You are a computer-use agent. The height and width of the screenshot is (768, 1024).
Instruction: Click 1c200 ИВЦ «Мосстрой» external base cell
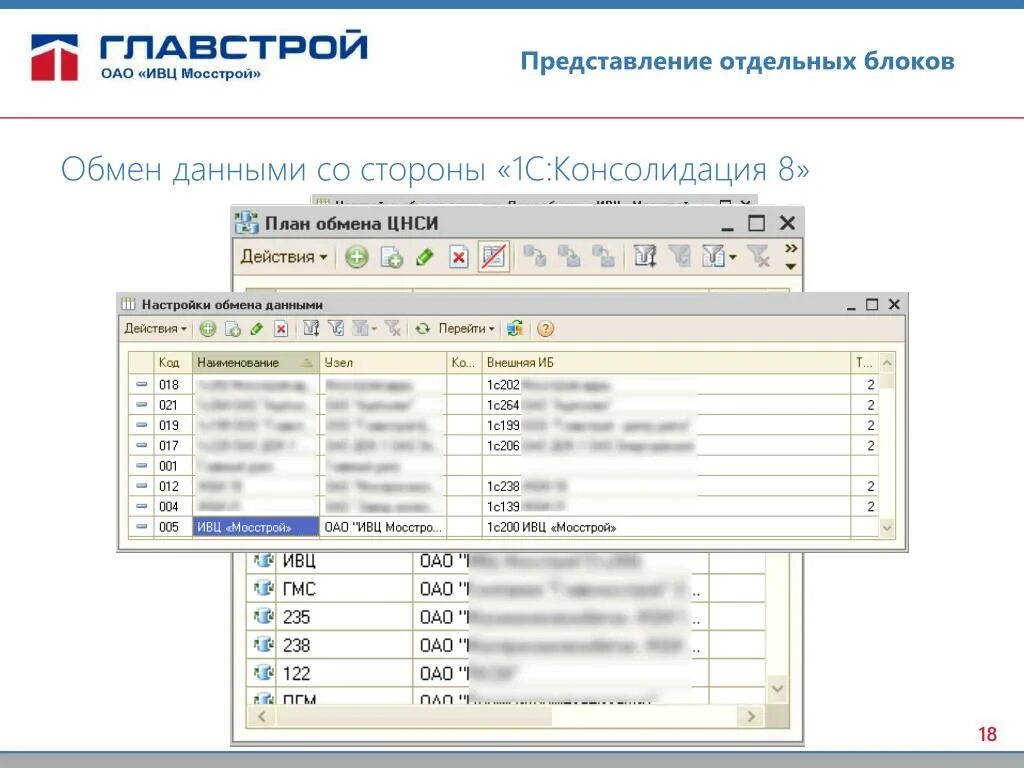[666, 527]
